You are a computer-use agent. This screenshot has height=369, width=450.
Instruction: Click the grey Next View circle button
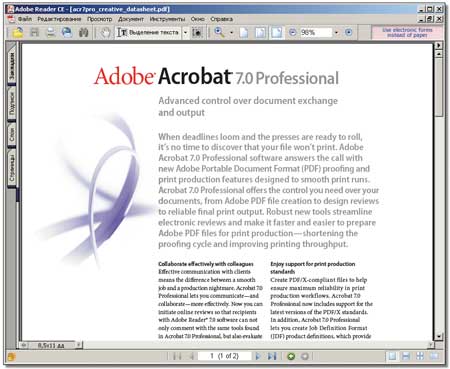[305, 356]
